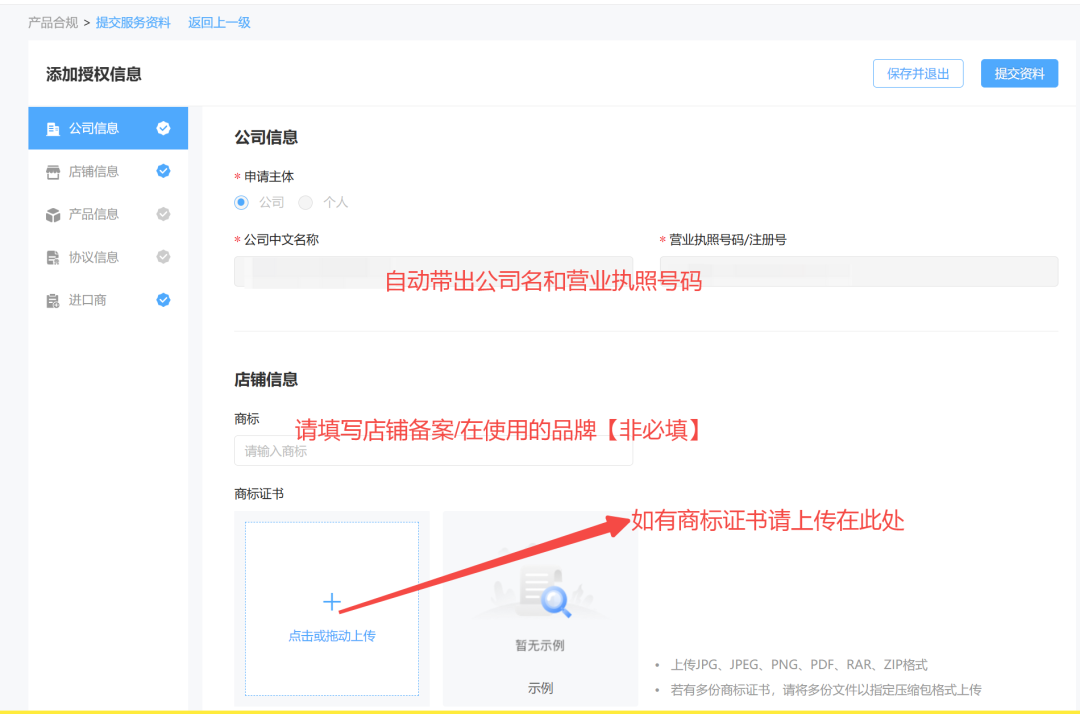Click the blue checkmark beside 进口商
1080x714 pixels.
163,300
